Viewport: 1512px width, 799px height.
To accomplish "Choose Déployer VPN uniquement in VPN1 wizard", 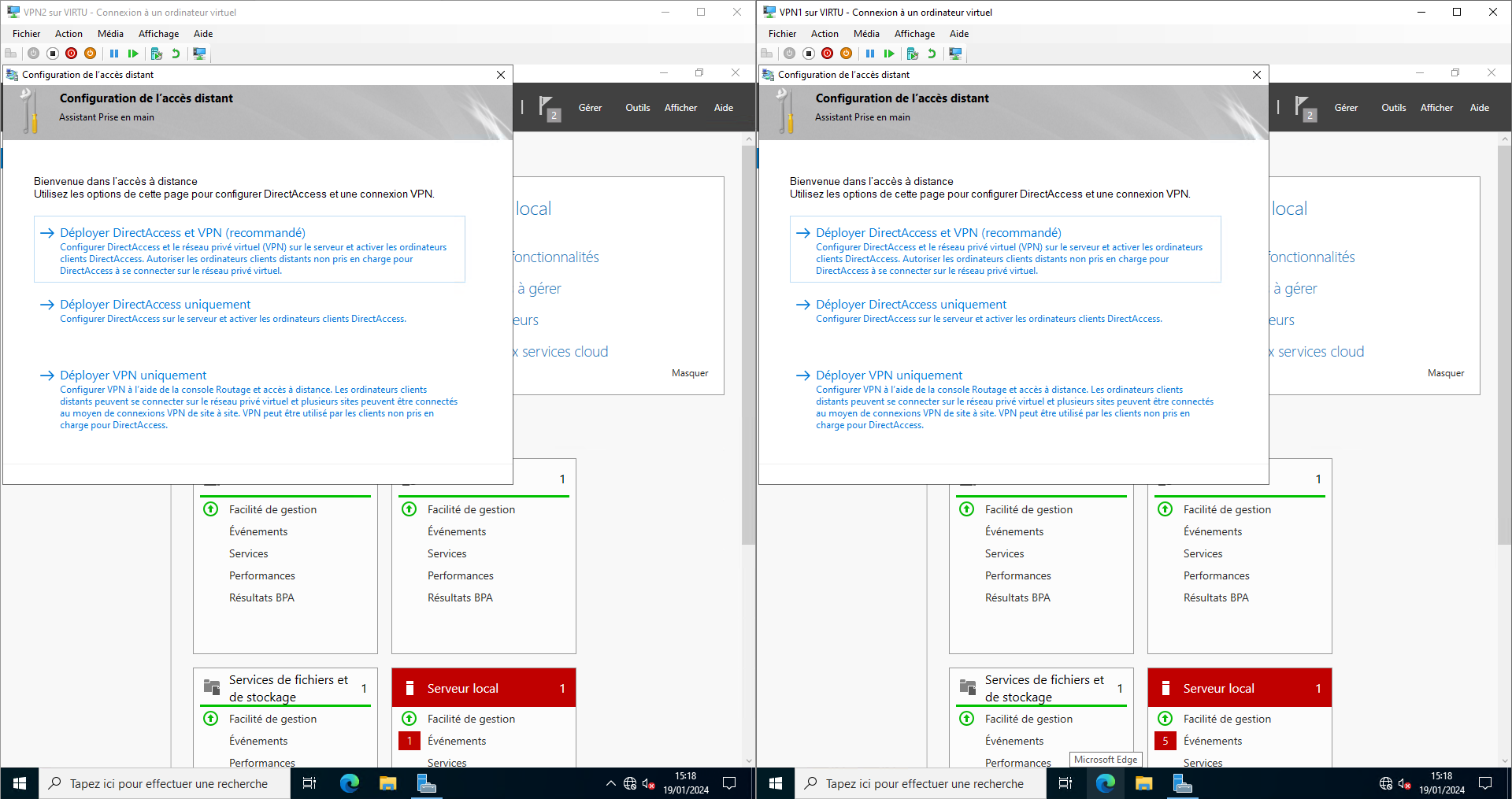I will (889, 375).
